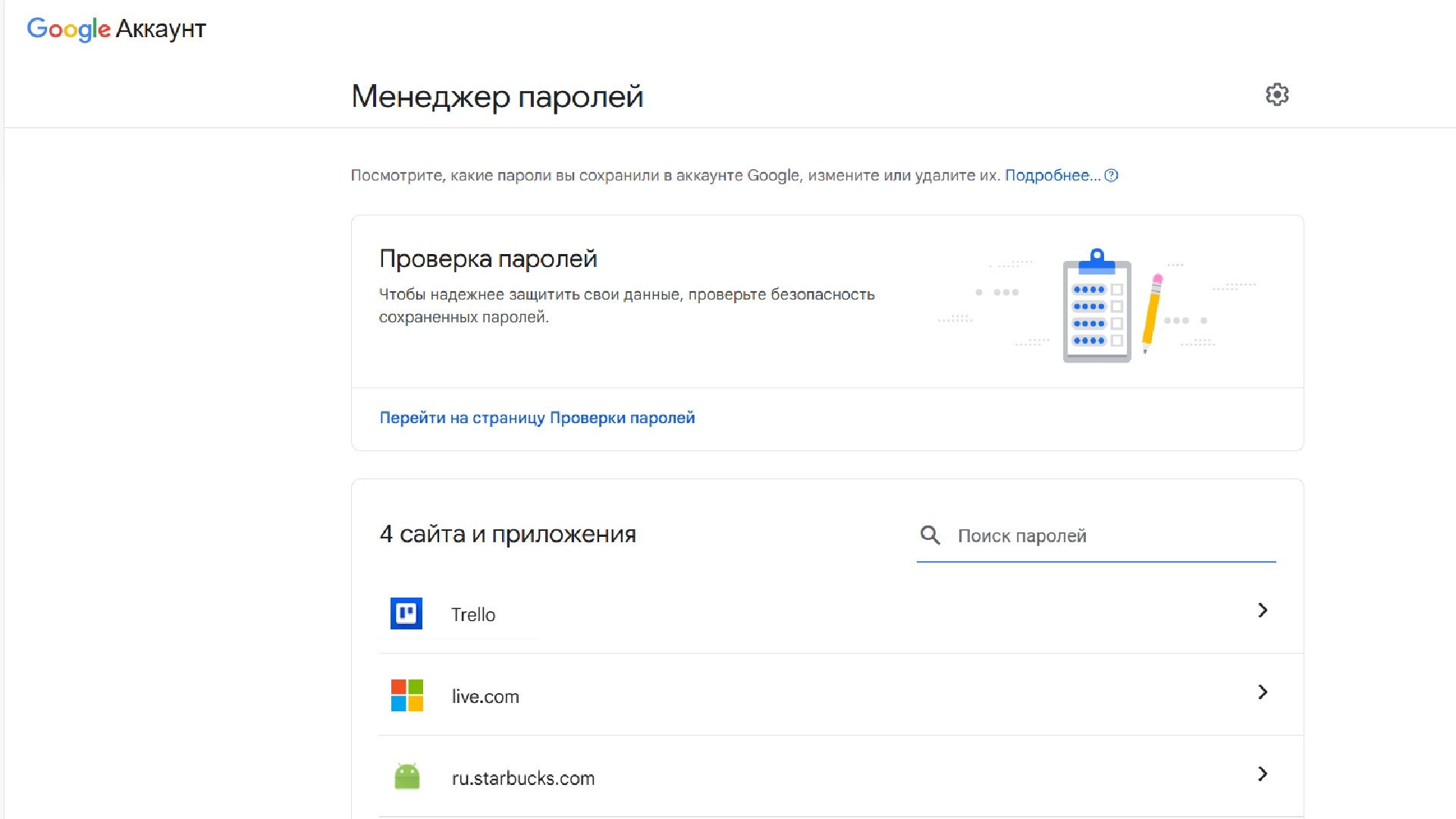Click the help question mark icon

pyautogui.click(x=1112, y=175)
